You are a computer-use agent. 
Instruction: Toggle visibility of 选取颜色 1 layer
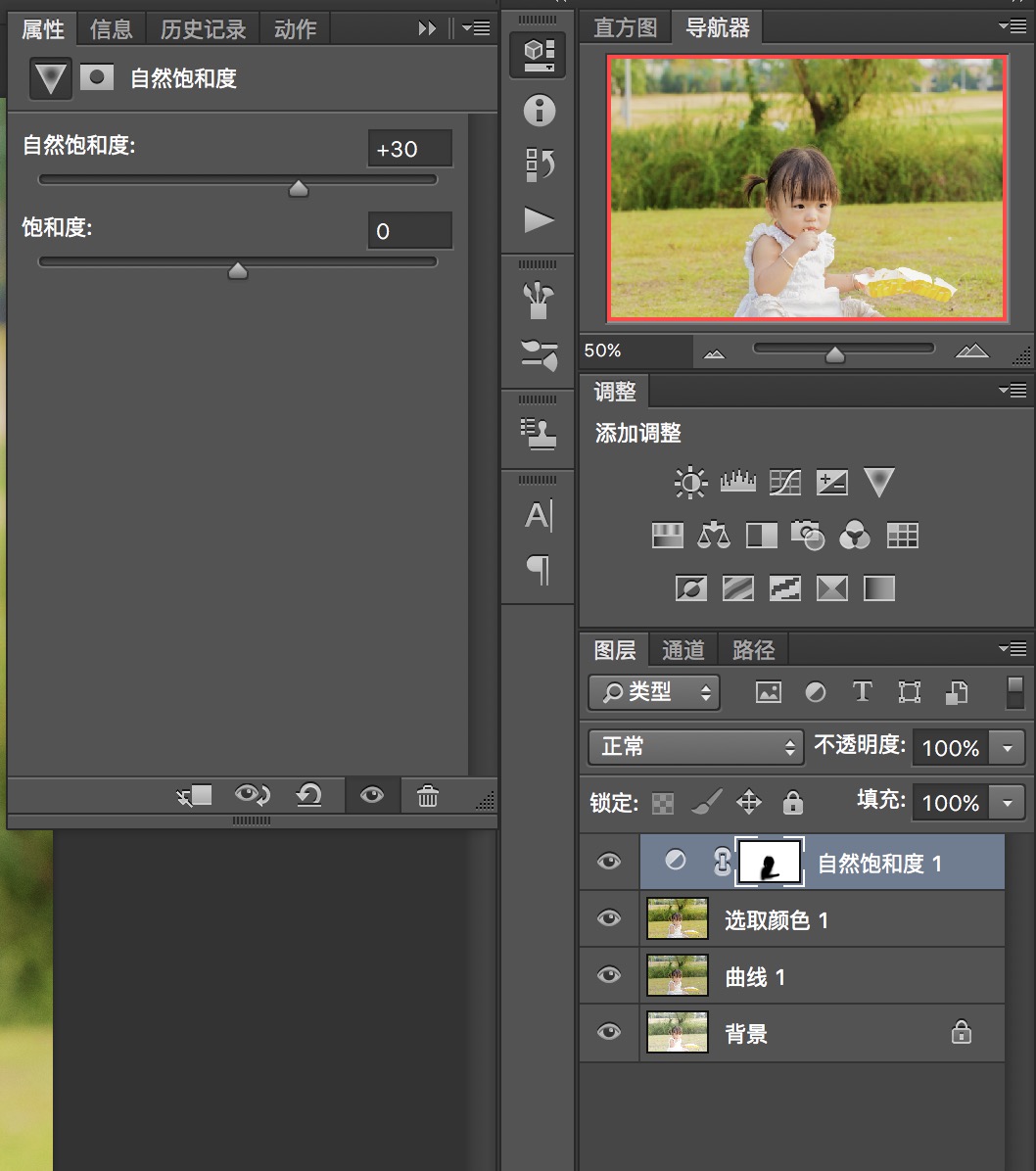pos(609,919)
